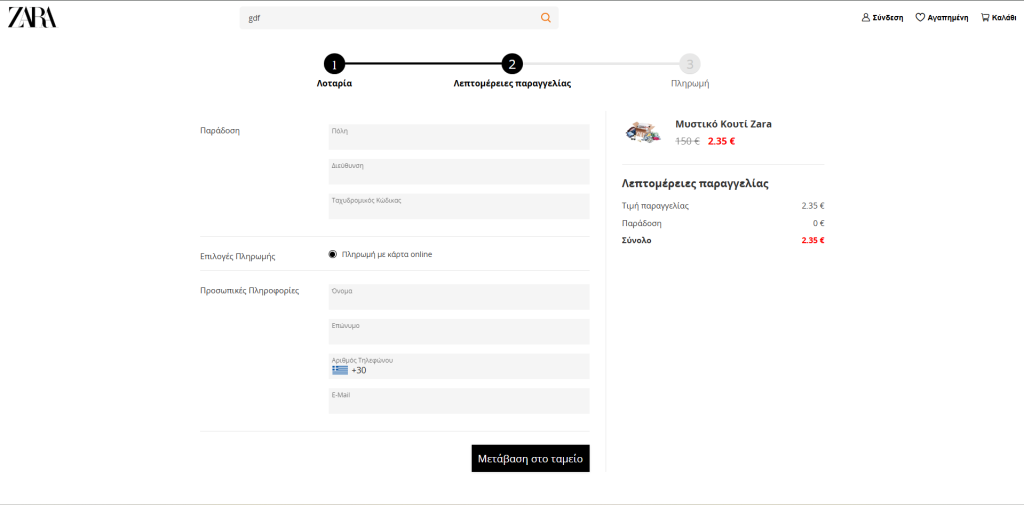1024x505 pixels.
Task: Click the Τιμή παραγγελίας row label
Action: (x=655, y=206)
